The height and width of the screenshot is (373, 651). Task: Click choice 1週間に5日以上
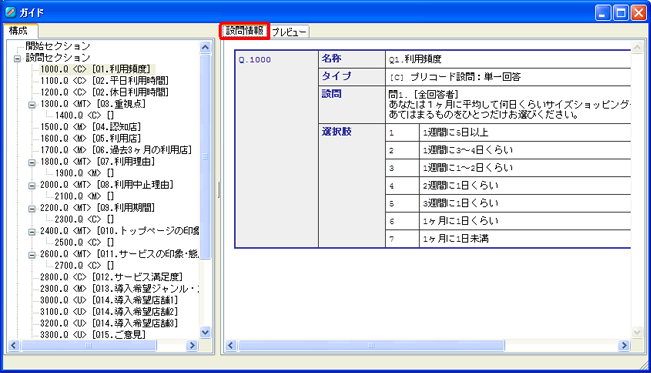point(455,133)
